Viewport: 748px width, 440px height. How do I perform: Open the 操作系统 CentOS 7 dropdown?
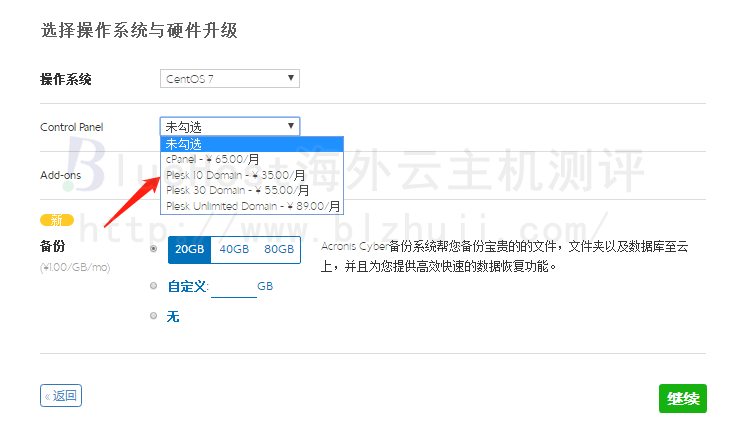coord(229,79)
